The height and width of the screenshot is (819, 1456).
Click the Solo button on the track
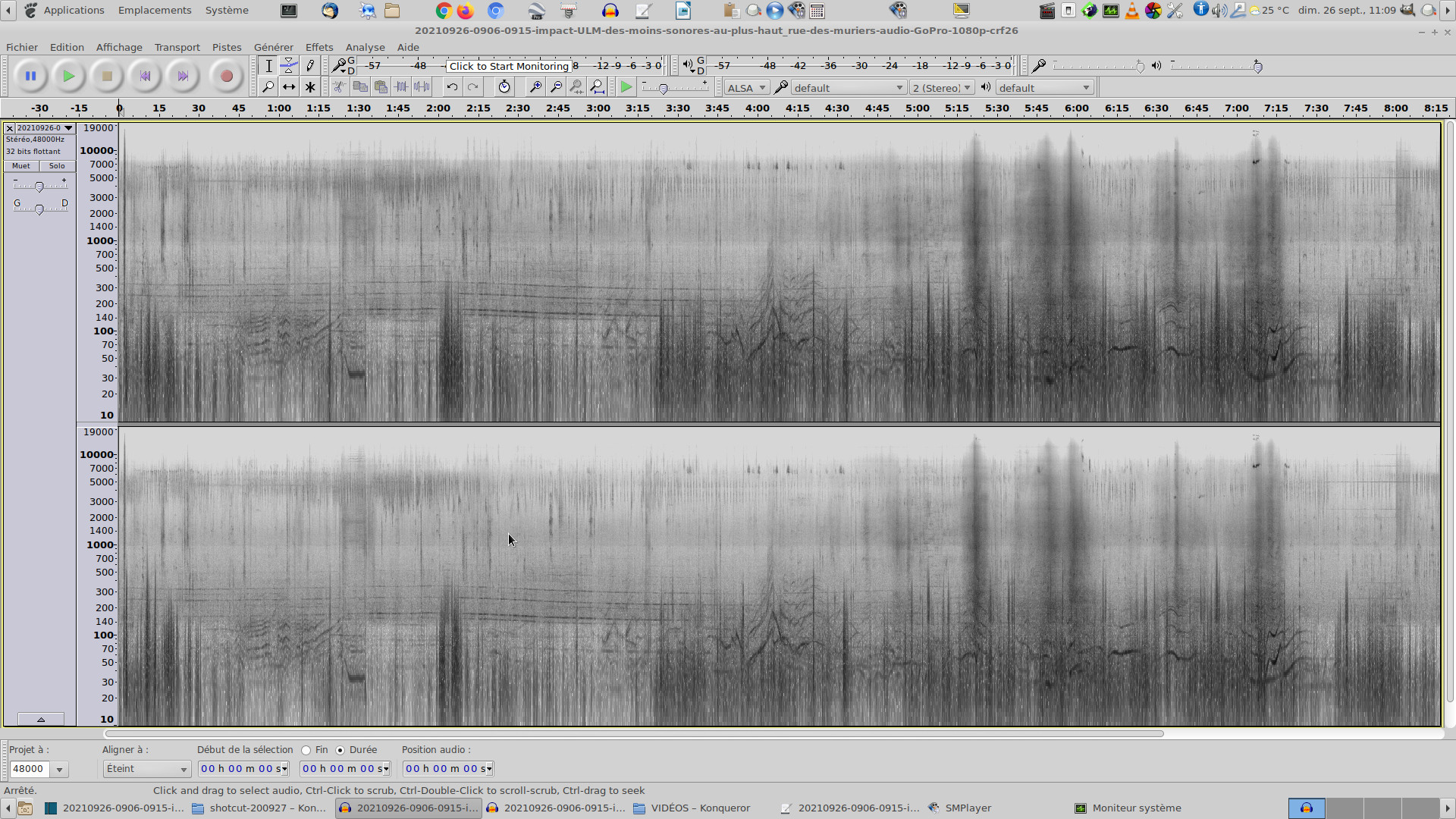click(x=57, y=166)
